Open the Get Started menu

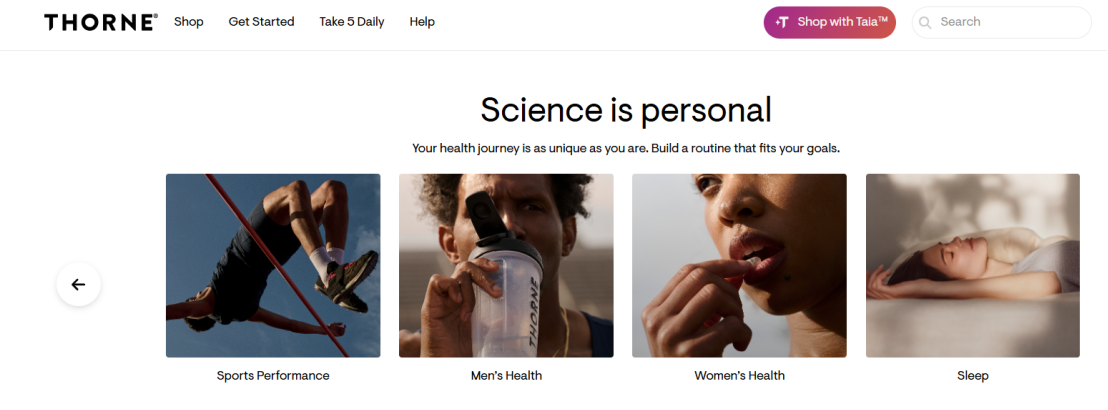pyautogui.click(x=261, y=22)
